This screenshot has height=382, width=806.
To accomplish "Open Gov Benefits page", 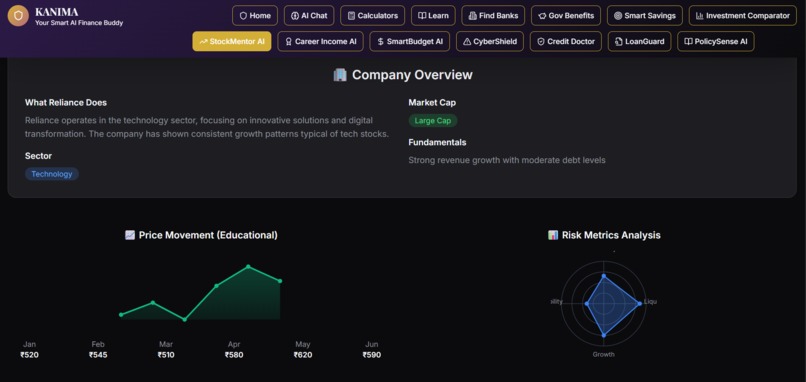I will [x=566, y=15].
